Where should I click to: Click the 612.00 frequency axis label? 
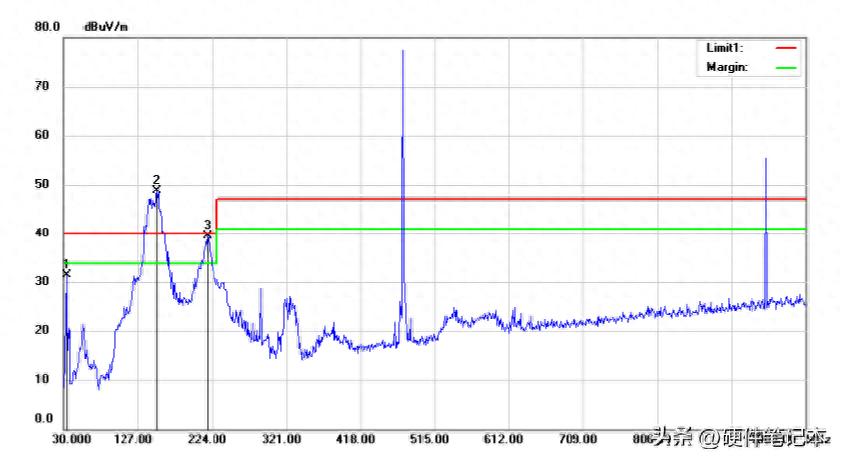pyautogui.click(x=503, y=439)
